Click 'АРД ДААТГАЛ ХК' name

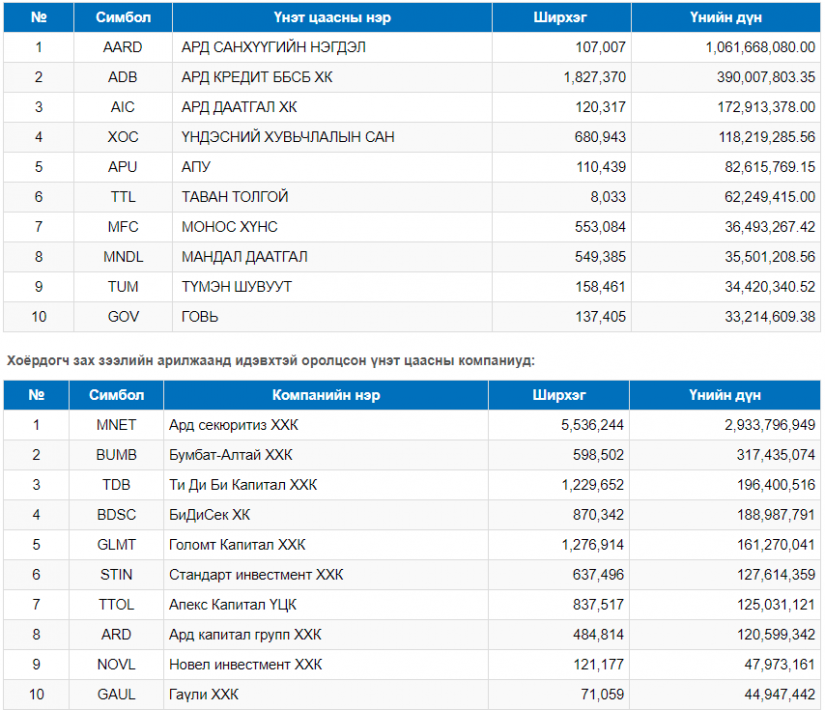(239, 107)
